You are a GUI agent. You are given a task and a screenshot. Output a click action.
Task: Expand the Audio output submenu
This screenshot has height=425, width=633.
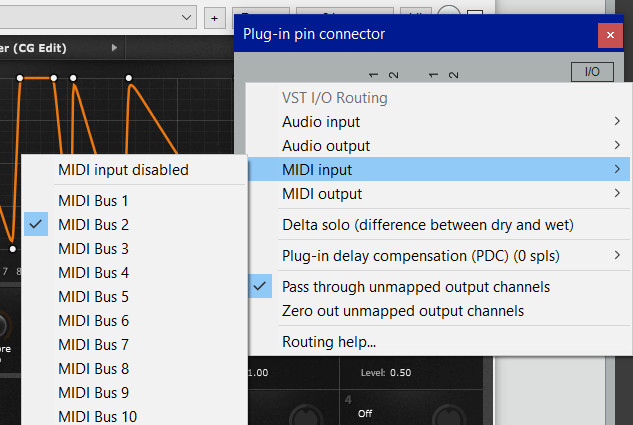440,145
